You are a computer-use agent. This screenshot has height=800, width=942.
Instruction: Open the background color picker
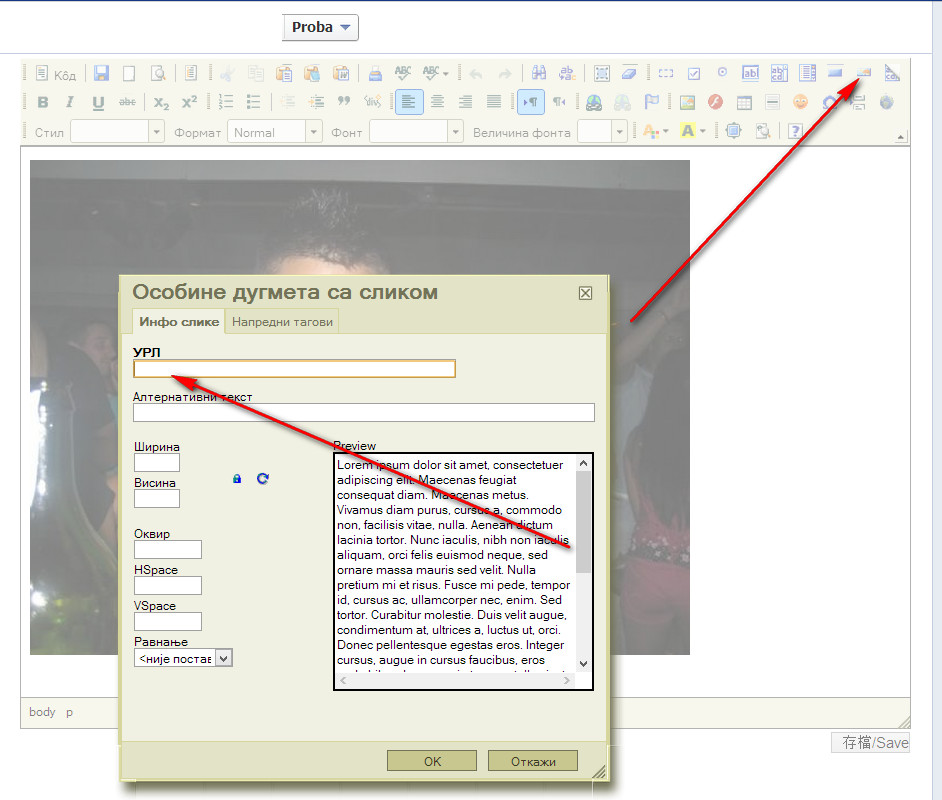[x=693, y=131]
